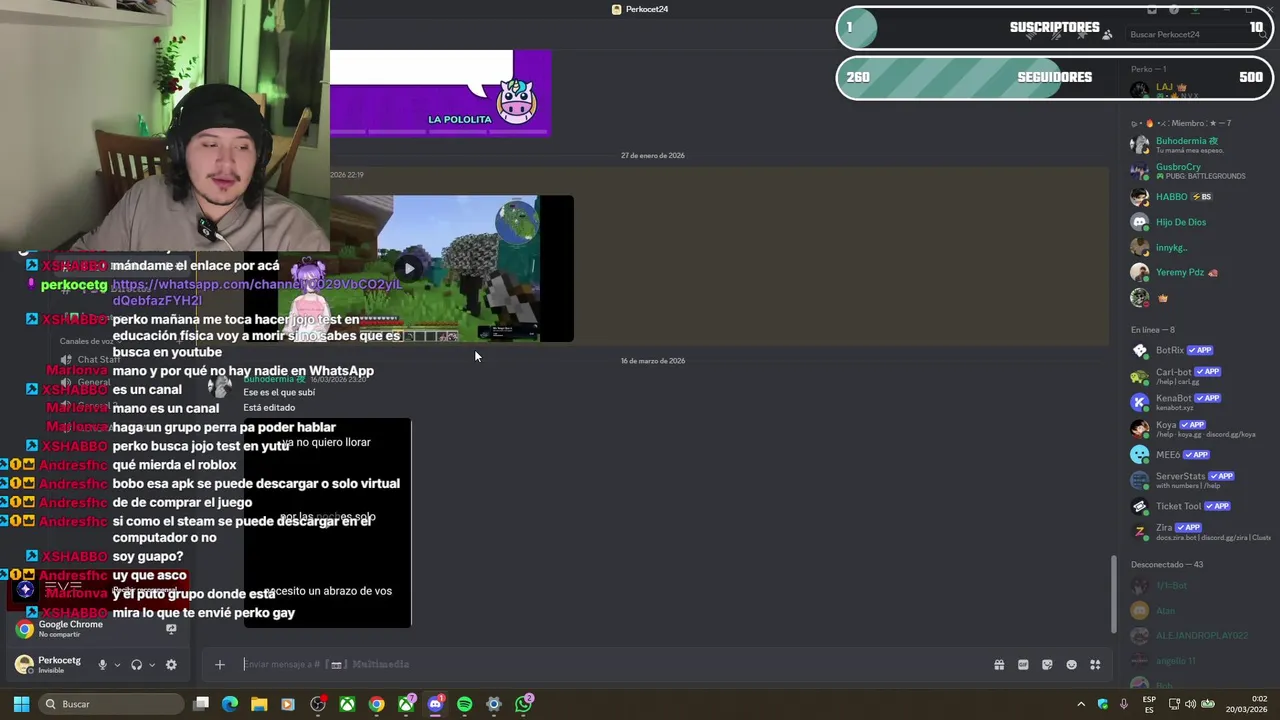Open Windows Start menu
This screenshot has width=1280, height=720.
click(21, 704)
